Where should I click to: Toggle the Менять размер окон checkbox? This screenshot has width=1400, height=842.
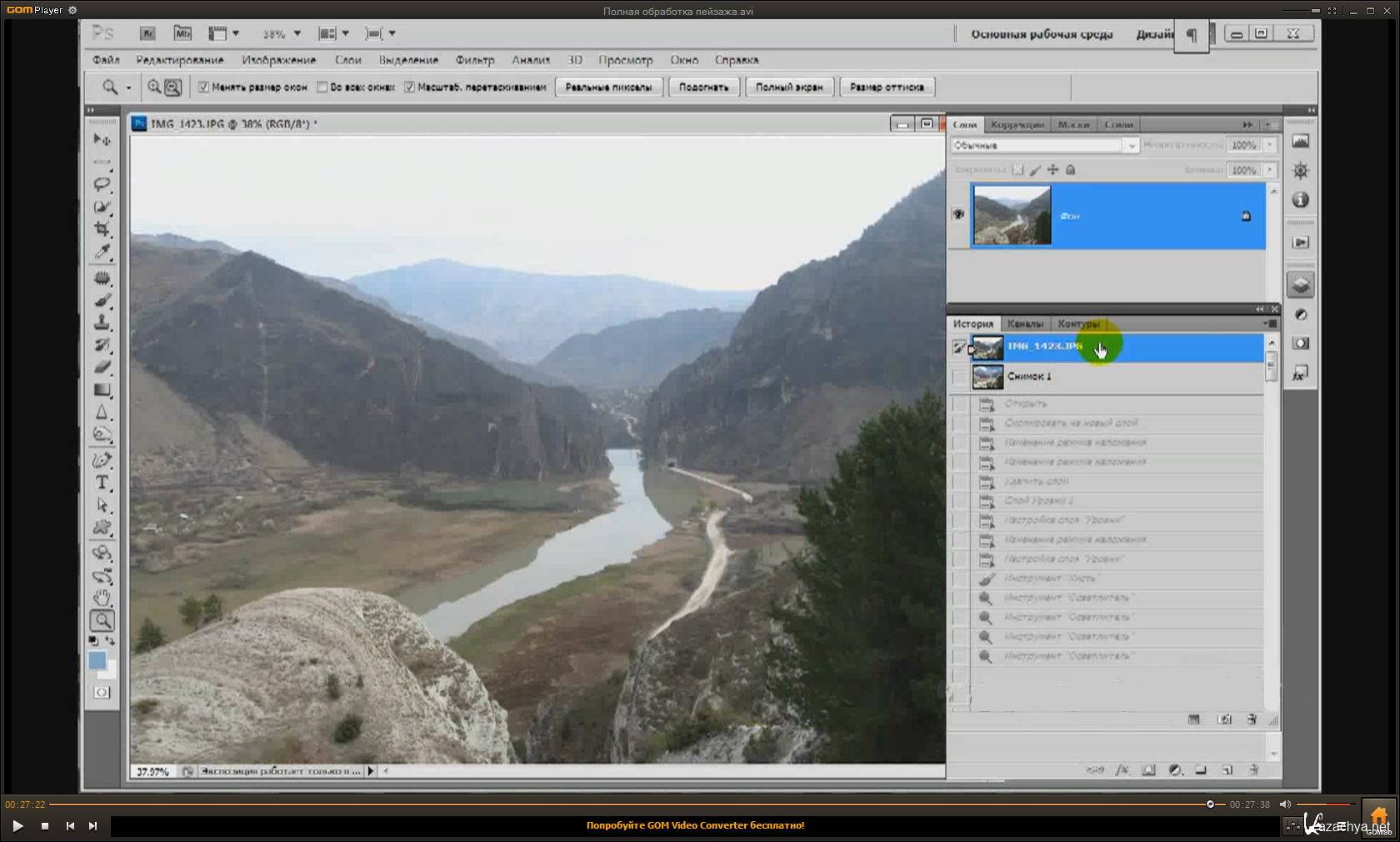(203, 87)
